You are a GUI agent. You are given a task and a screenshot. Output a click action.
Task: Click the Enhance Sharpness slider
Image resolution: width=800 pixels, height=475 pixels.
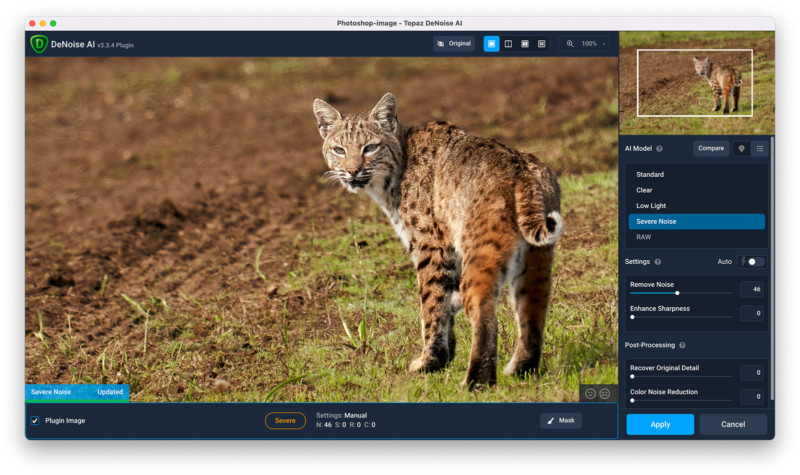(x=681, y=317)
